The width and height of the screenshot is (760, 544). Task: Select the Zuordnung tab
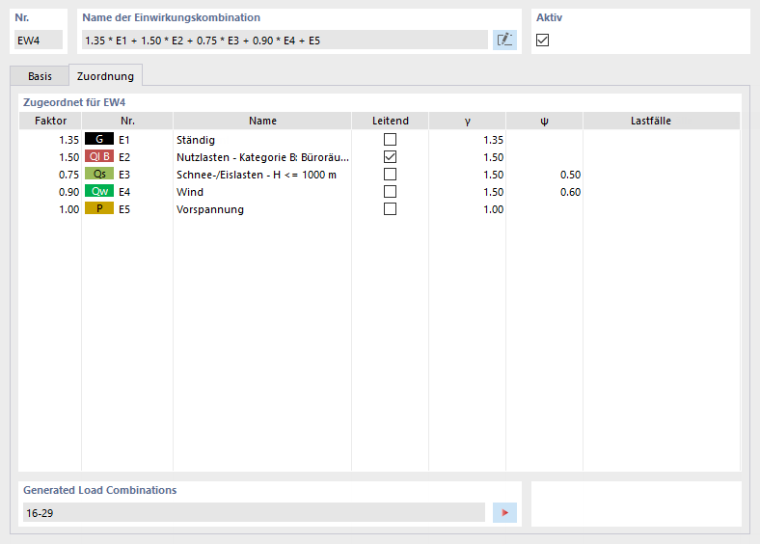tap(105, 76)
